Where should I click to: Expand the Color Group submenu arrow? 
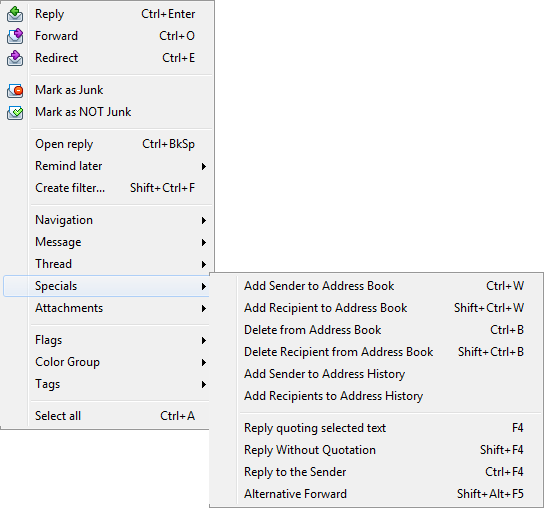pos(204,362)
